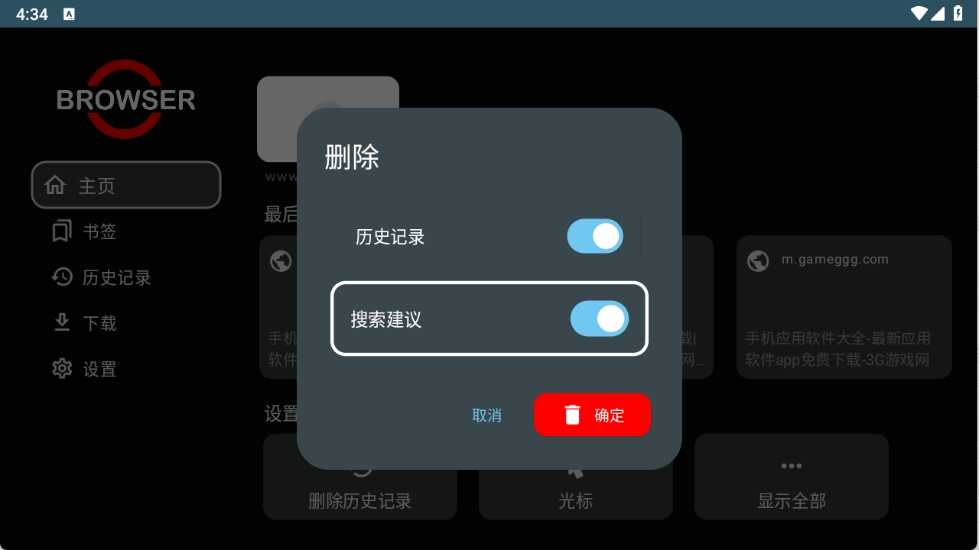
Task: Click globe icon on m.gameggg.com card
Action: pyautogui.click(x=758, y=261)
